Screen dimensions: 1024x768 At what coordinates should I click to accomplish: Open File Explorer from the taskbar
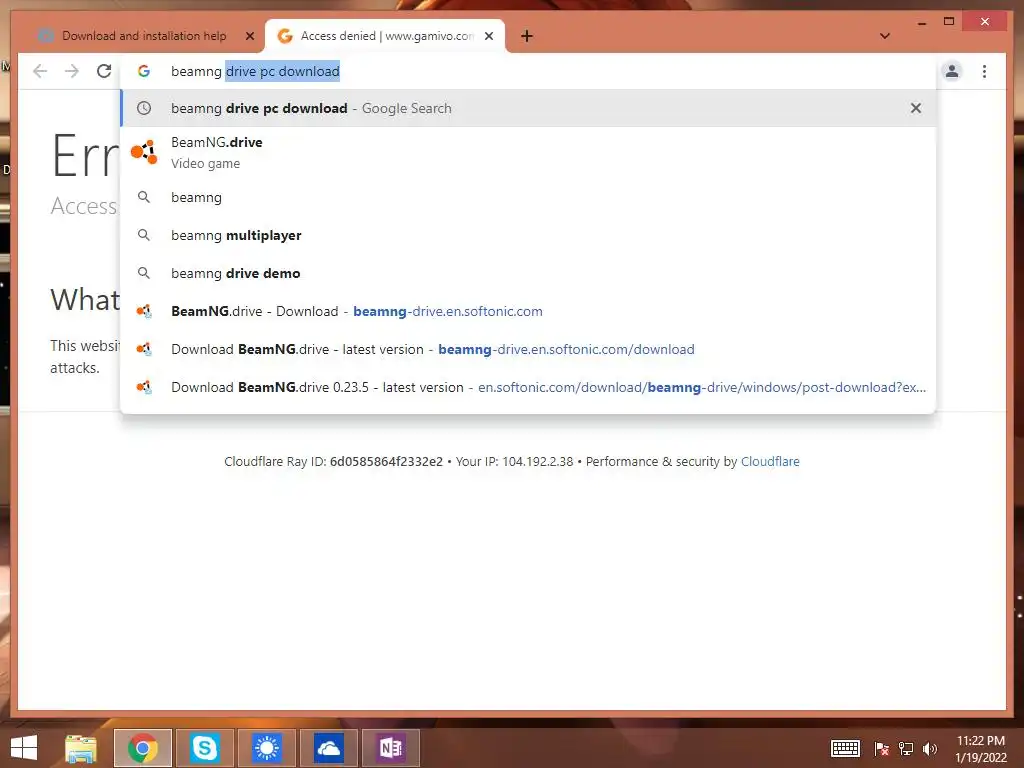[x=81, y=748]
